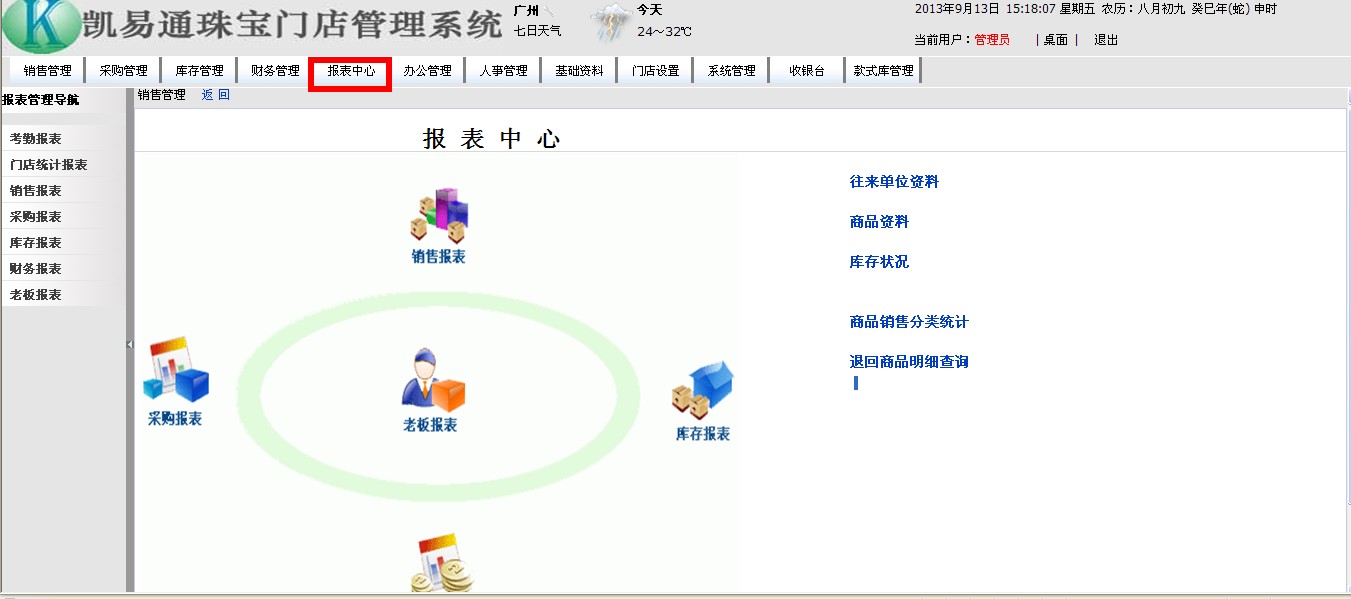Open the 报表中心 menu tab
The image size is (1351, 599).
click(350, 71)
